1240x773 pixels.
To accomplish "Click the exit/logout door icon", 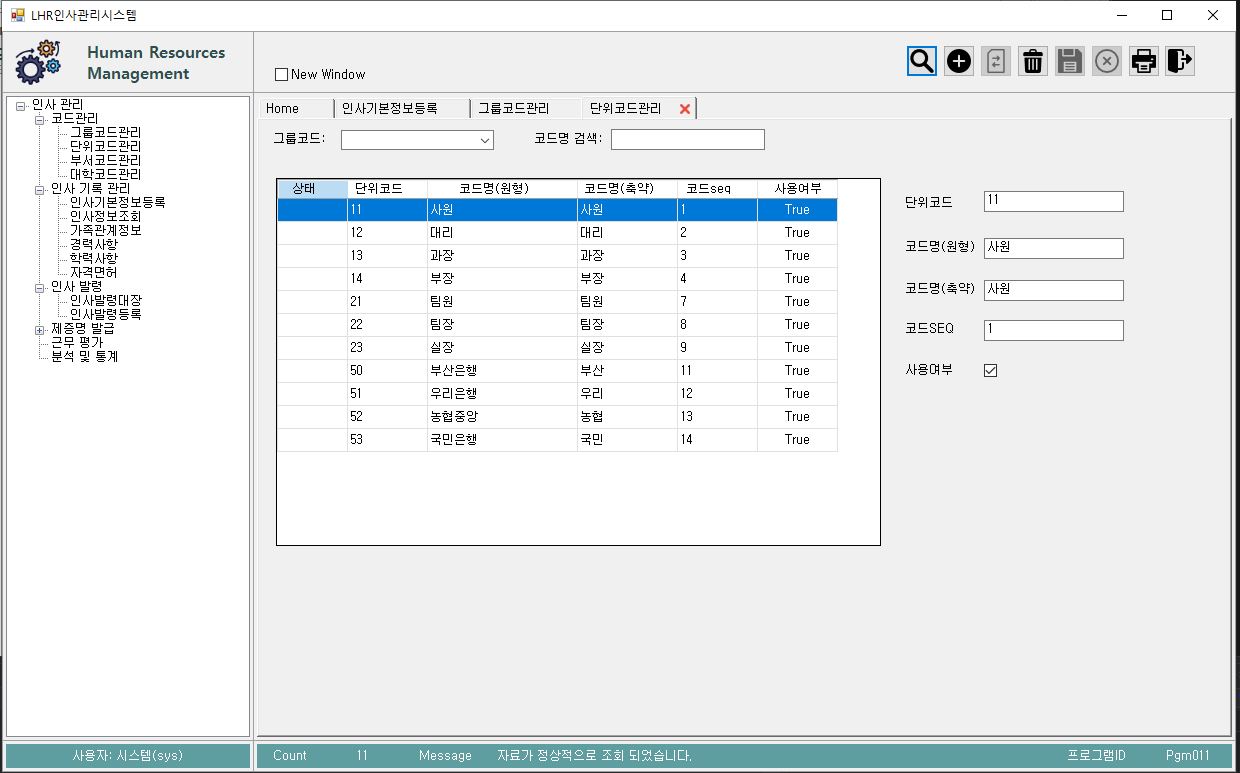I will coord(1180,61).
